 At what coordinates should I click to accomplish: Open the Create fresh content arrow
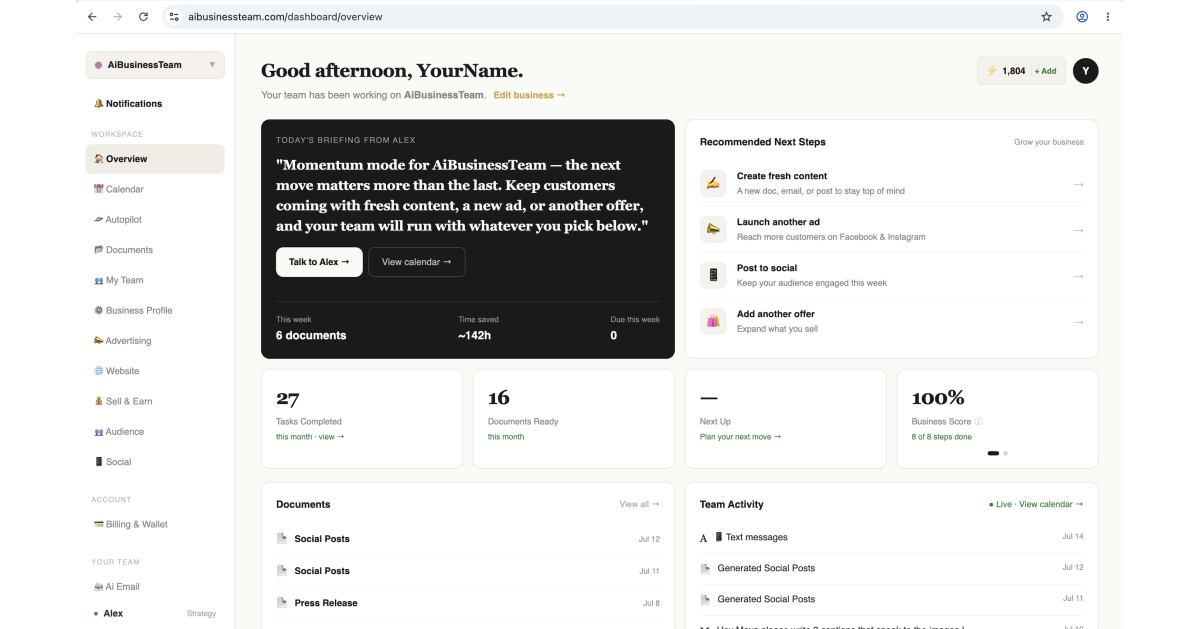point(1078,184)
